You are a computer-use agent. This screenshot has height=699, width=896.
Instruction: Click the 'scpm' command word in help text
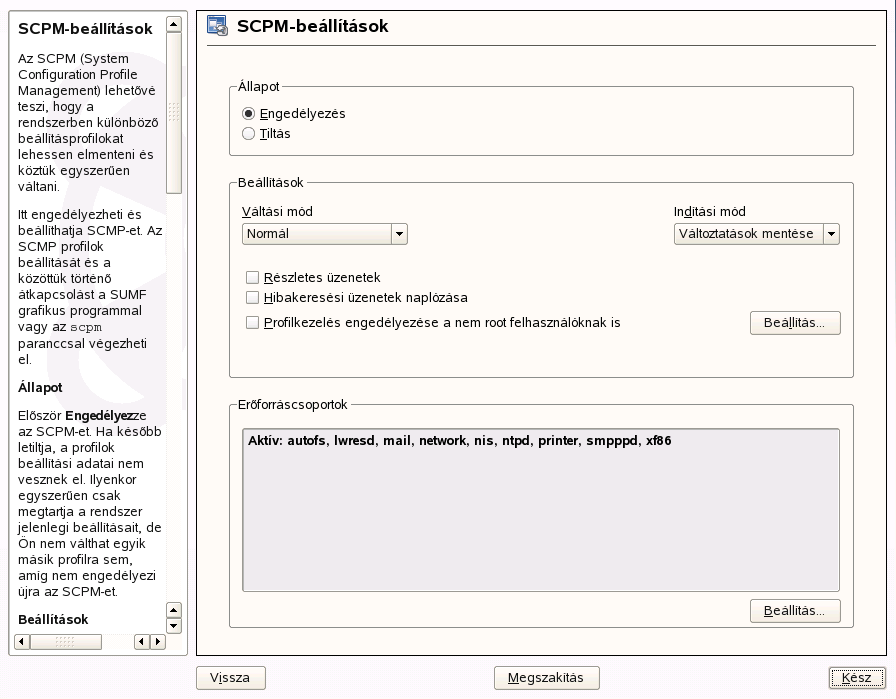pyautogui.click(x=86, y=327)
